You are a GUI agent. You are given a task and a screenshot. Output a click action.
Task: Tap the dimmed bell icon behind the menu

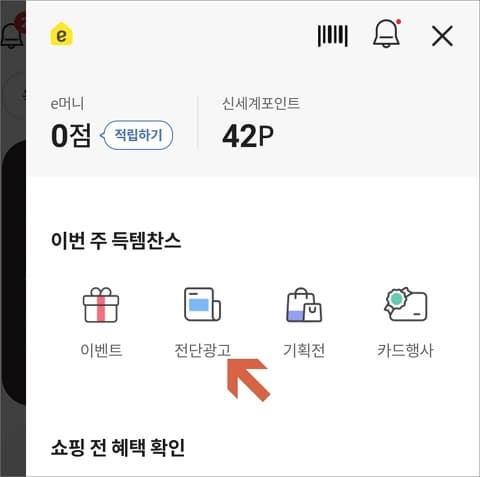point(13,33)
